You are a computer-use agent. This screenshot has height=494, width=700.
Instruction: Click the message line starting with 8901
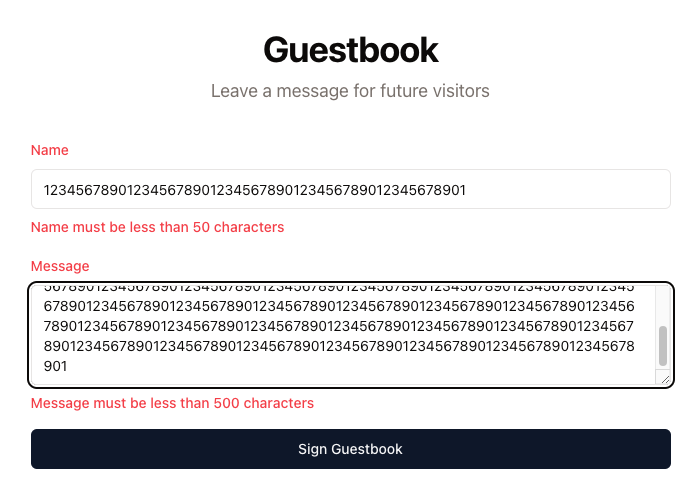point(339,346)
